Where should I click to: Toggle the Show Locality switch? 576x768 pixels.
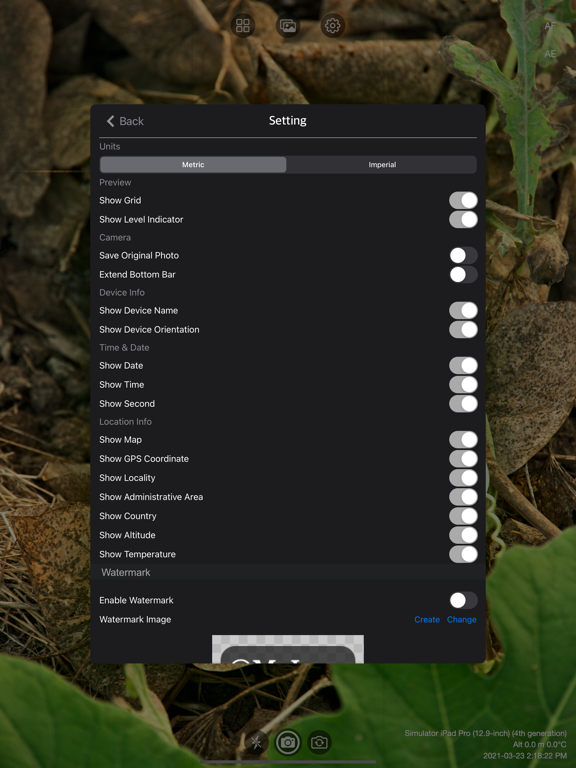[x=463, y=478]
